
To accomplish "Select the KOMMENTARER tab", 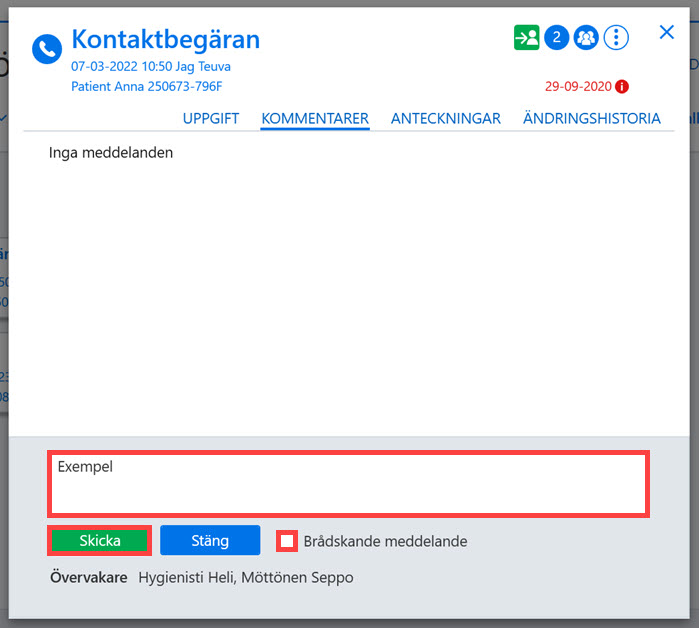I will coord(315,119).
